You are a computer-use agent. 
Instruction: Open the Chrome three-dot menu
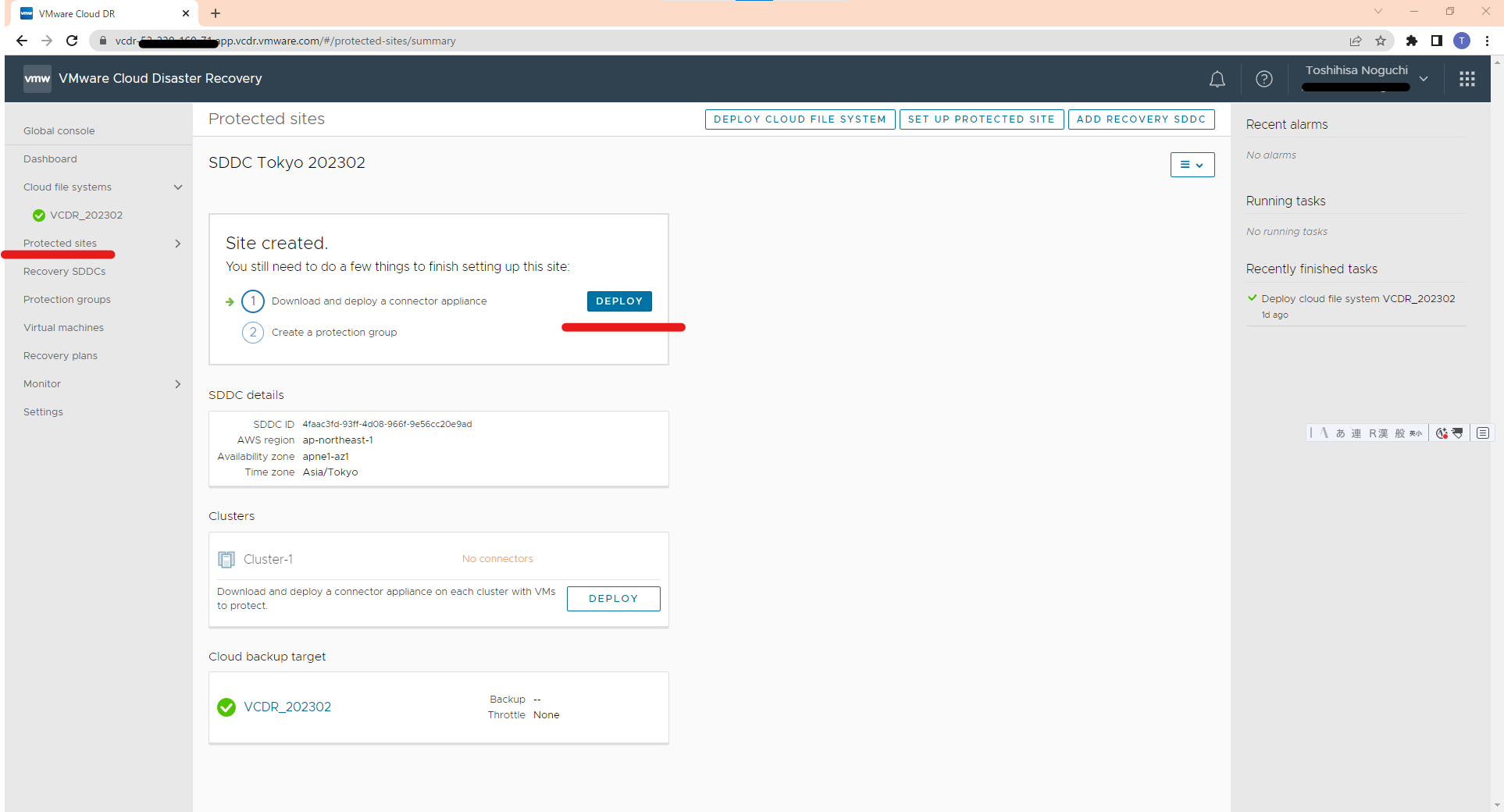click(x=1487, y=41)
